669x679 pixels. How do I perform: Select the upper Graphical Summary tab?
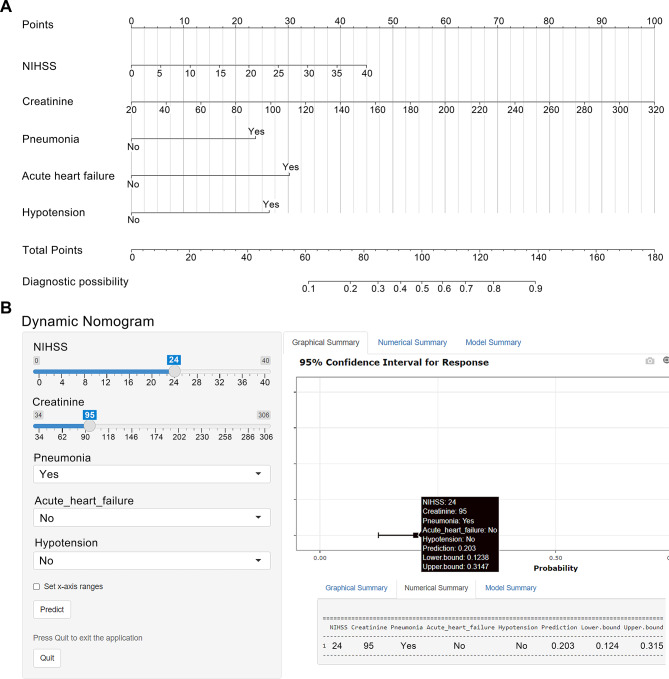pyautogui.click(x=326, y=342)
